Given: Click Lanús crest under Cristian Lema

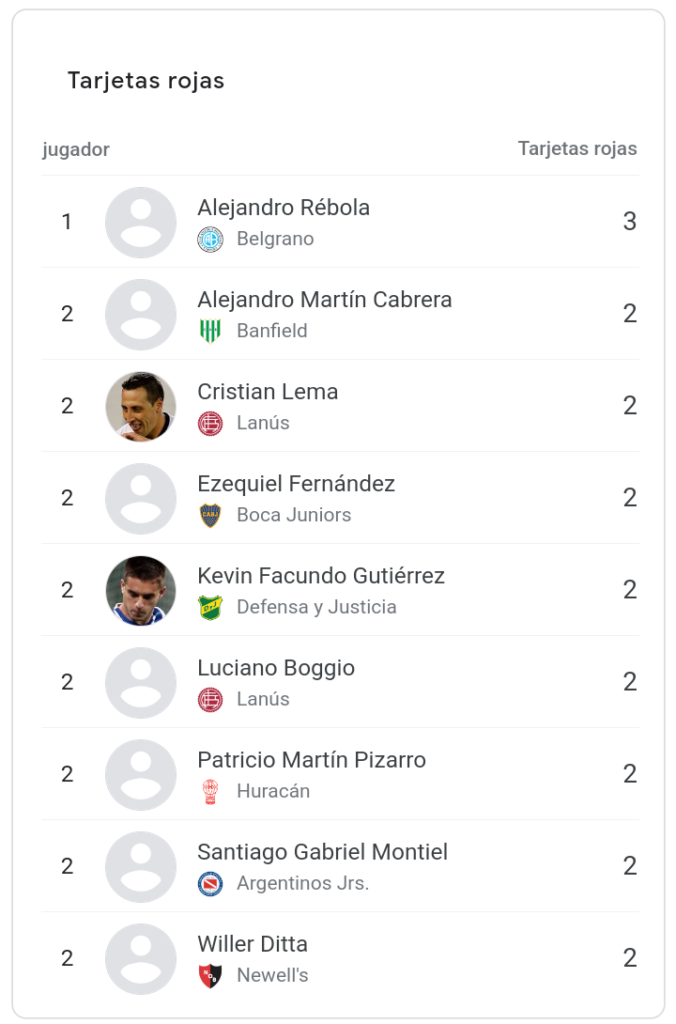Looking at the screenshot, I should (x=210, y=423).
